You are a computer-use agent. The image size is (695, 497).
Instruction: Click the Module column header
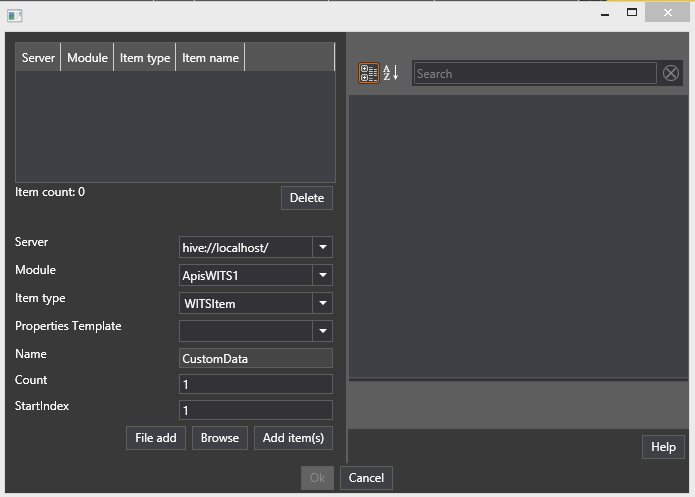tap(87, 58)
